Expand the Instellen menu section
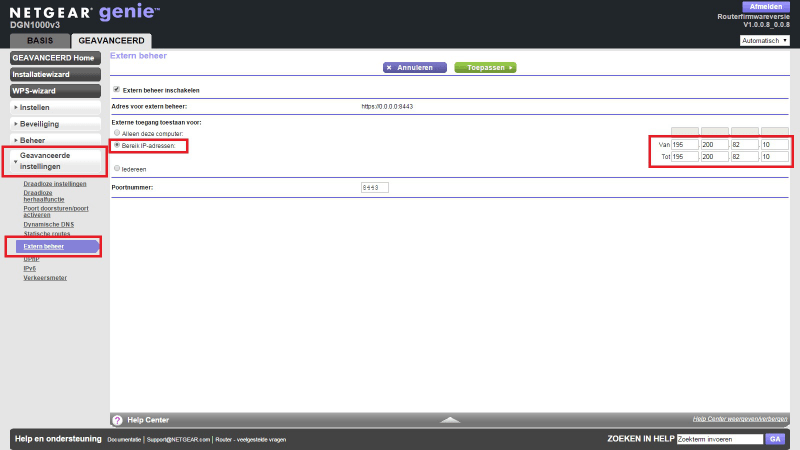Screen dimensions: 800x450 55,108
